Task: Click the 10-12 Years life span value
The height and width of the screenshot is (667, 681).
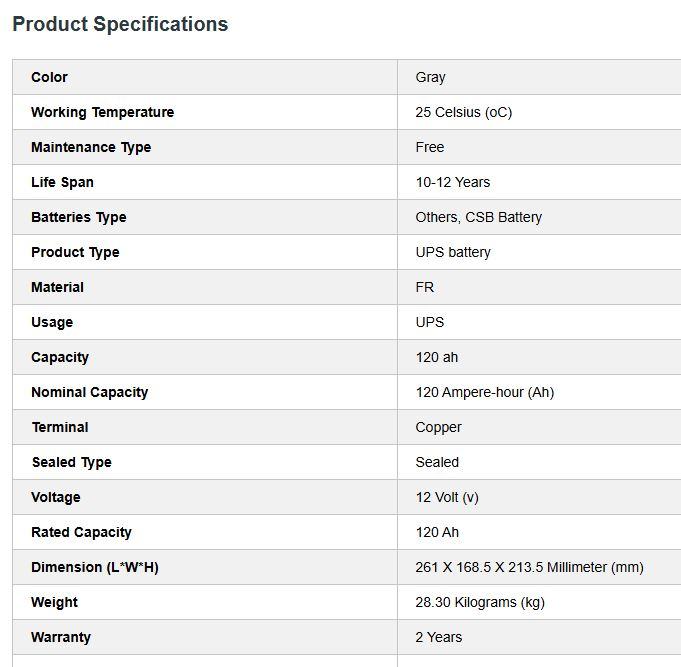Action: tap(453, 182)
